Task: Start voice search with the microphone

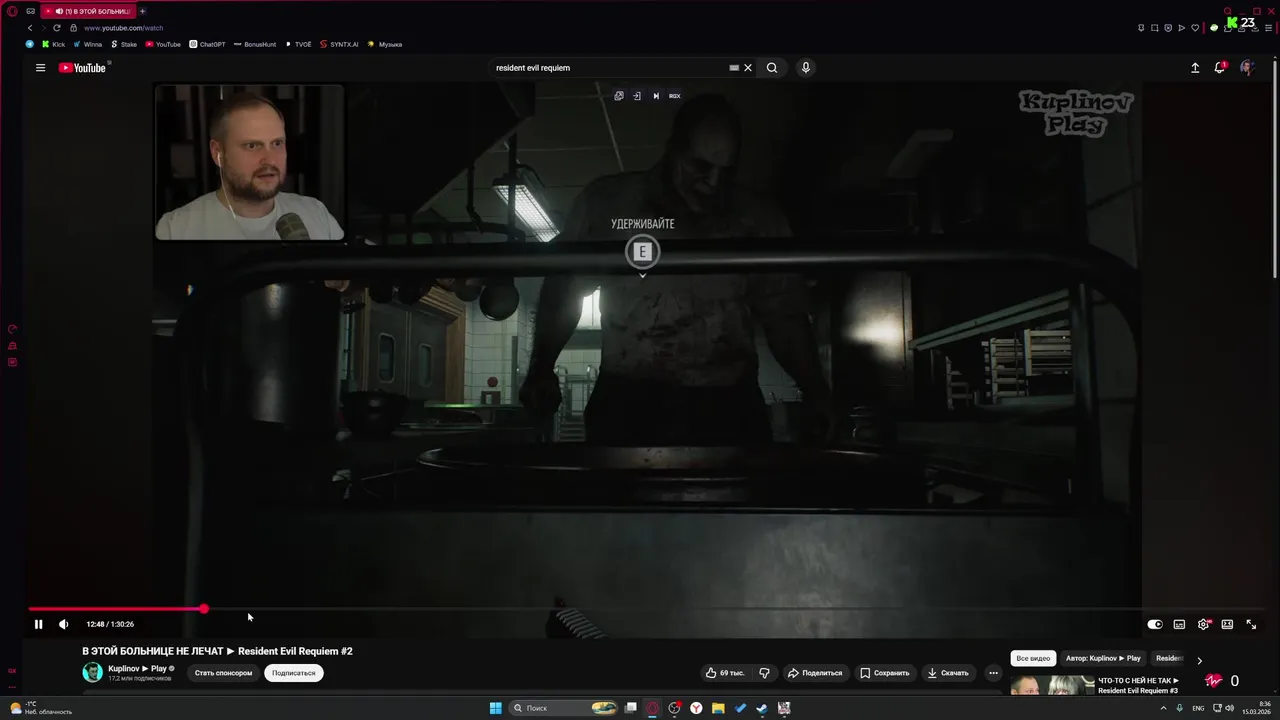Action: coord(806,68)
